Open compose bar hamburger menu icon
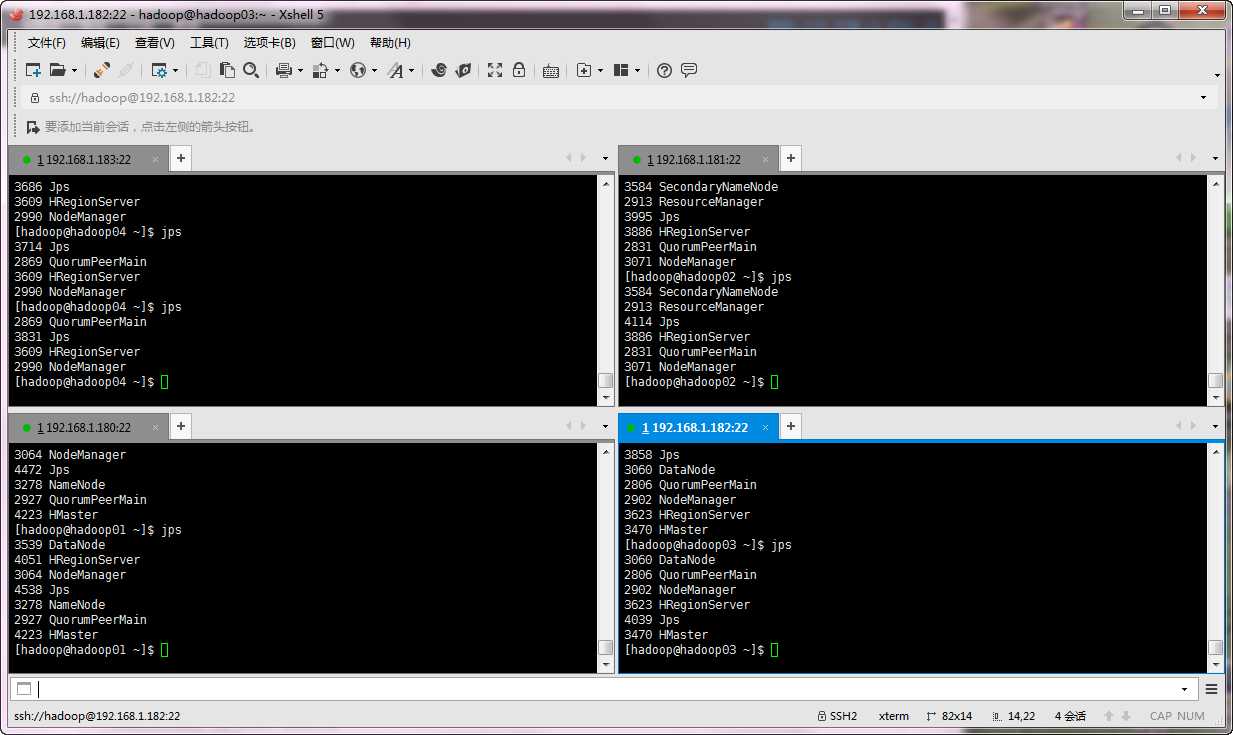The height and width of the screenshot is (735, 1233). click(x=1211, y=689)
